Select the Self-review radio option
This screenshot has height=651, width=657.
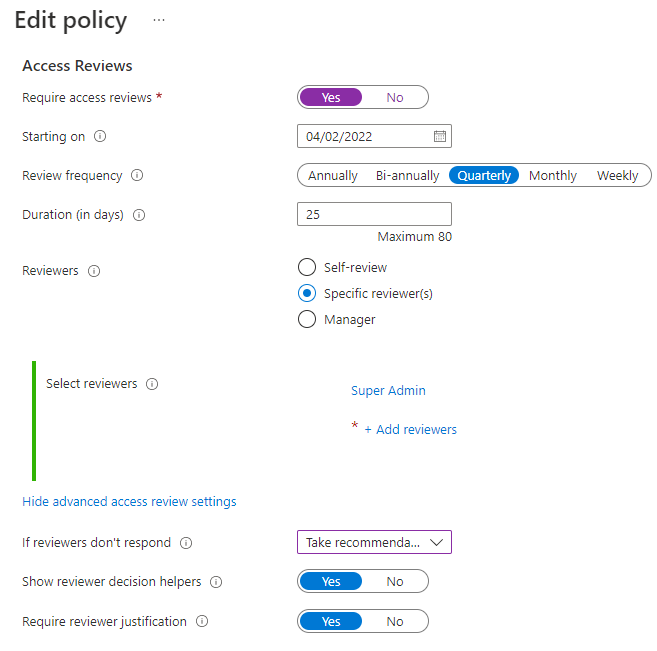307,268
